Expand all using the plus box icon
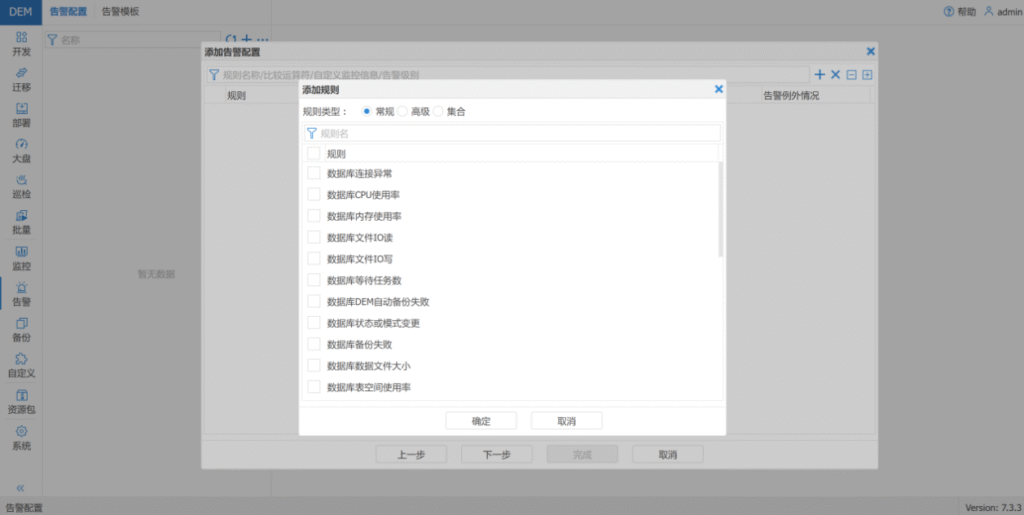1024x515 pixels. pos(867,75)
